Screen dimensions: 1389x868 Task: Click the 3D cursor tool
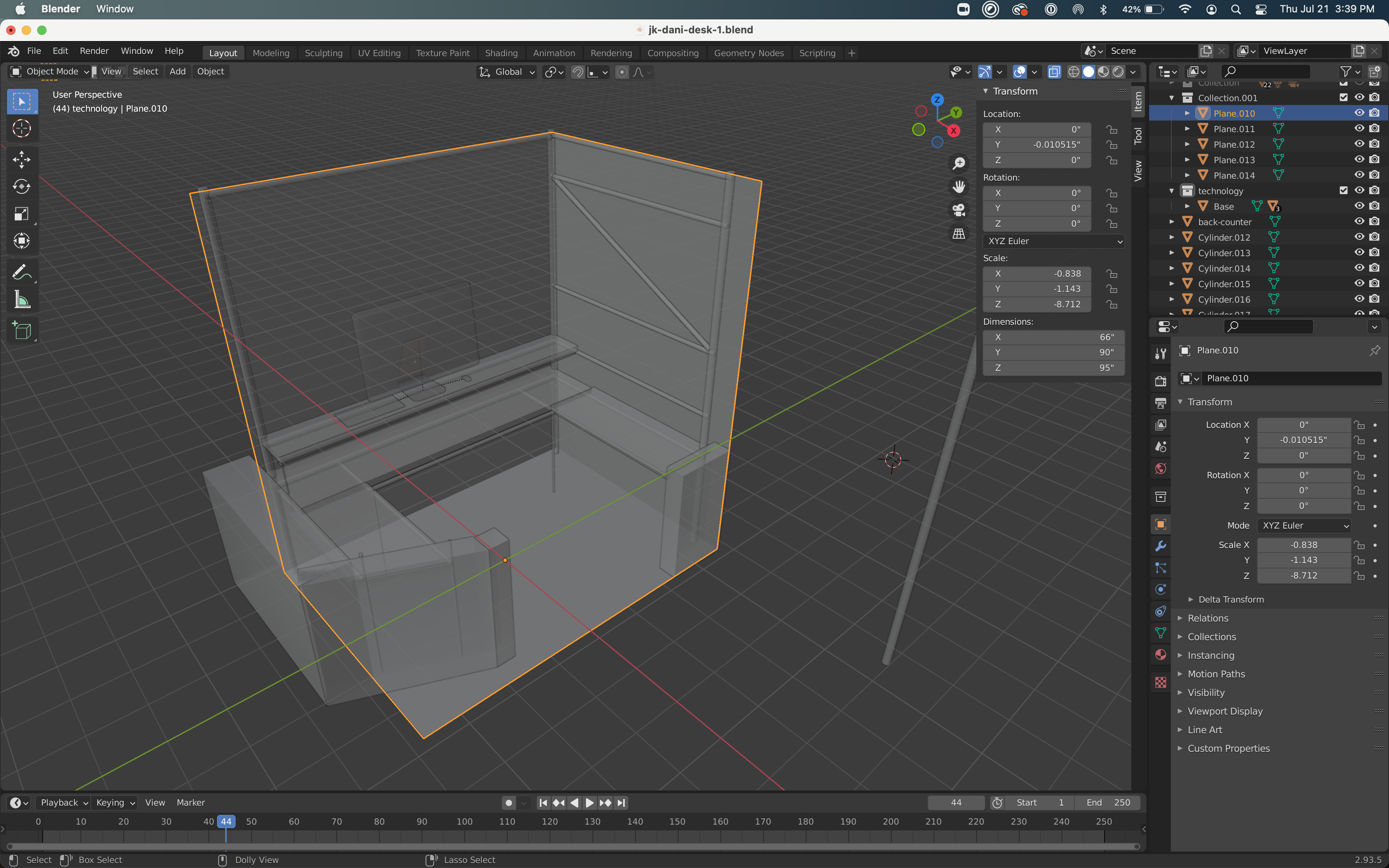click(x=21, y=129)
